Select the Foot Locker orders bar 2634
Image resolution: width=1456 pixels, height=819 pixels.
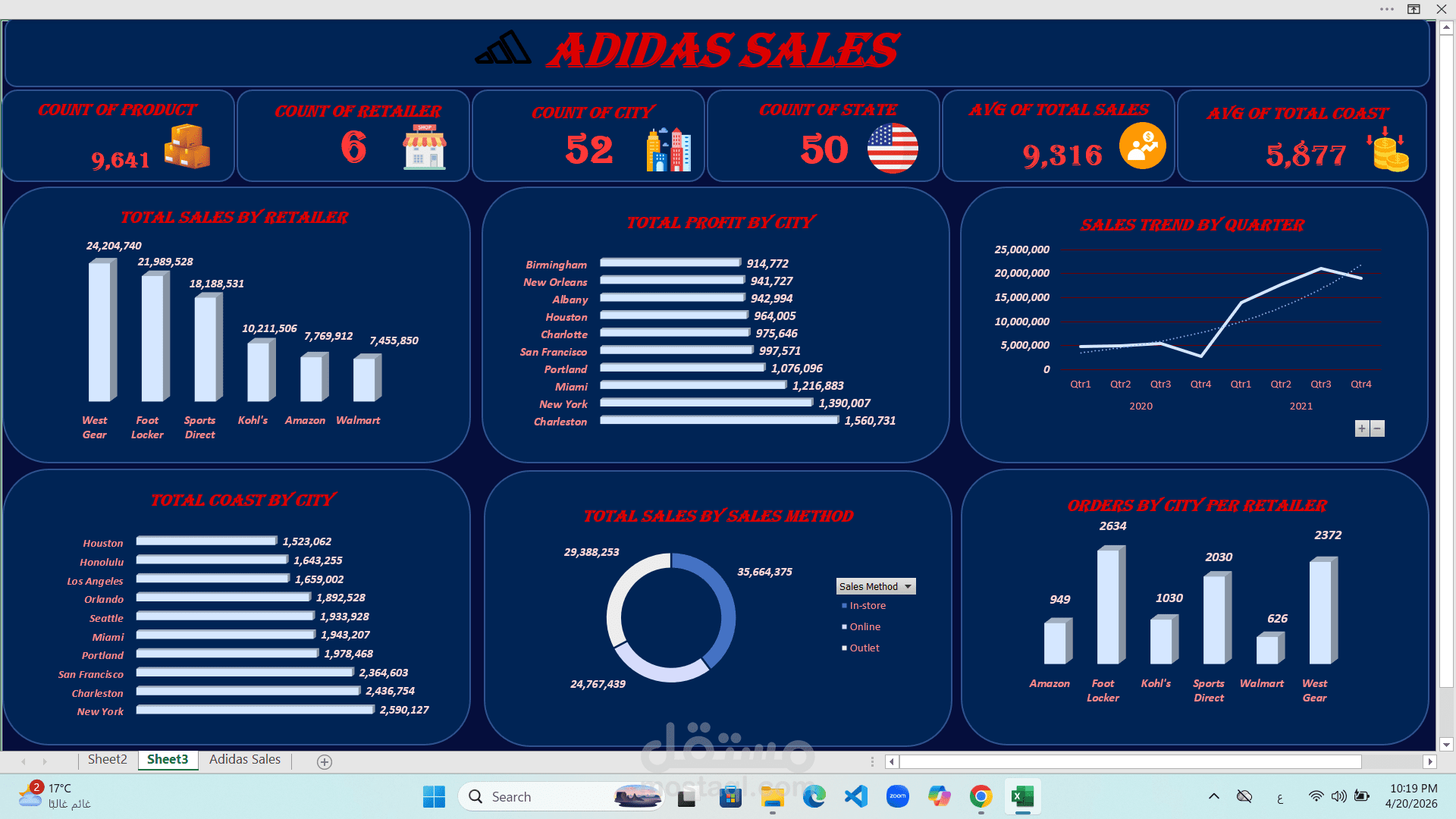pyautogui.click(x=1111, y=606)
